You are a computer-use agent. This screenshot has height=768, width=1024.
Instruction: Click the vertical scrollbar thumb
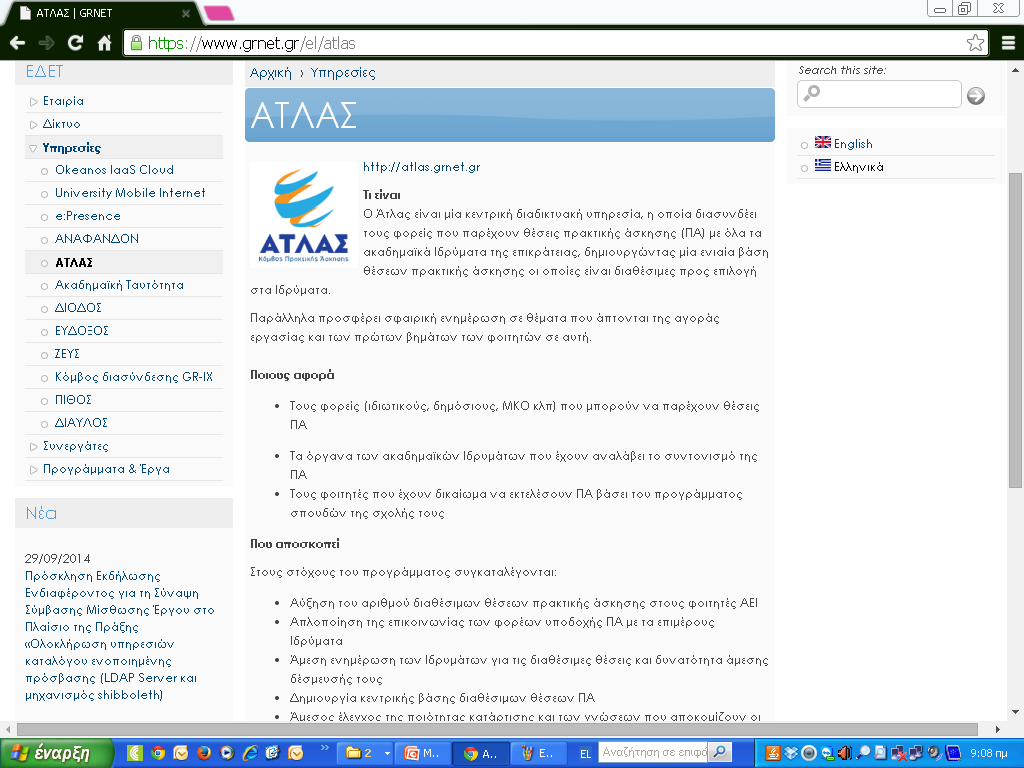[1015, 330]
